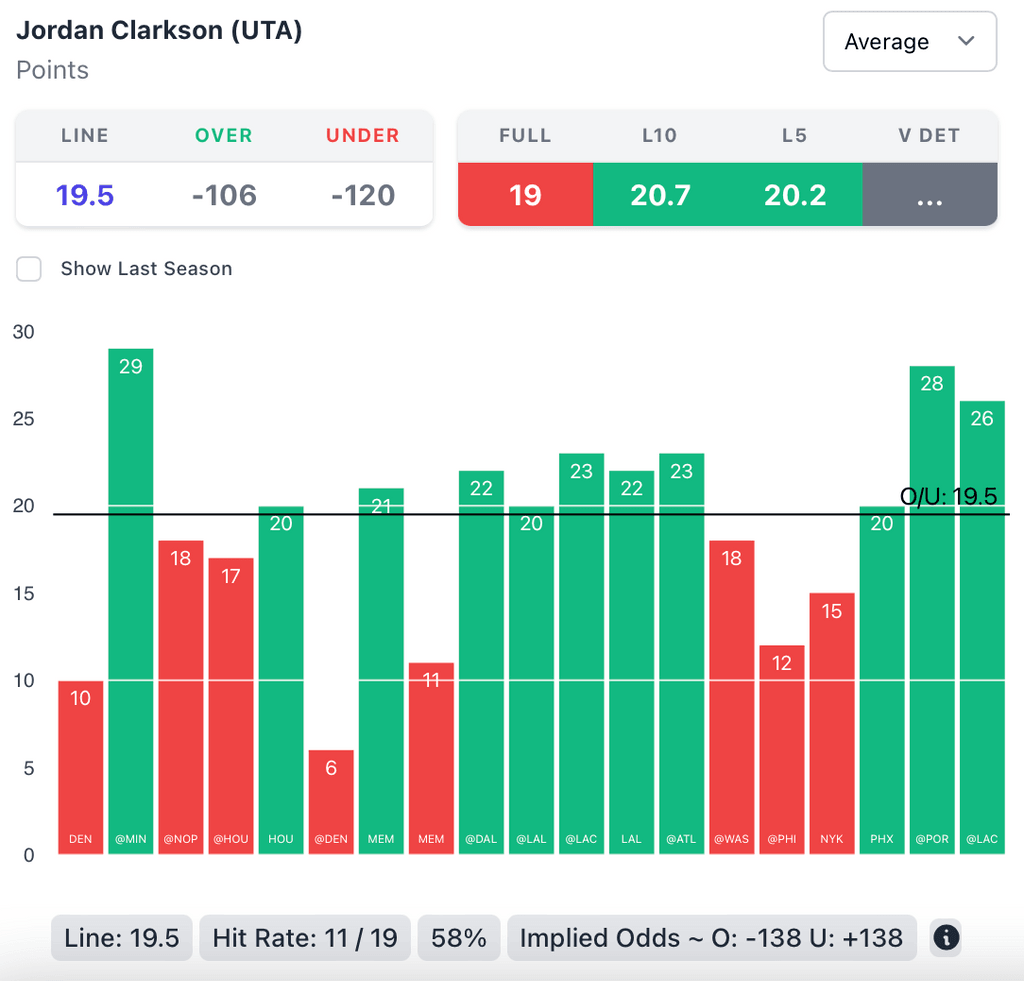Image resolution: width=1024 pixels, height=981 pixels.
Task: Select the V DET tab
Action: [x=930, y=195]
